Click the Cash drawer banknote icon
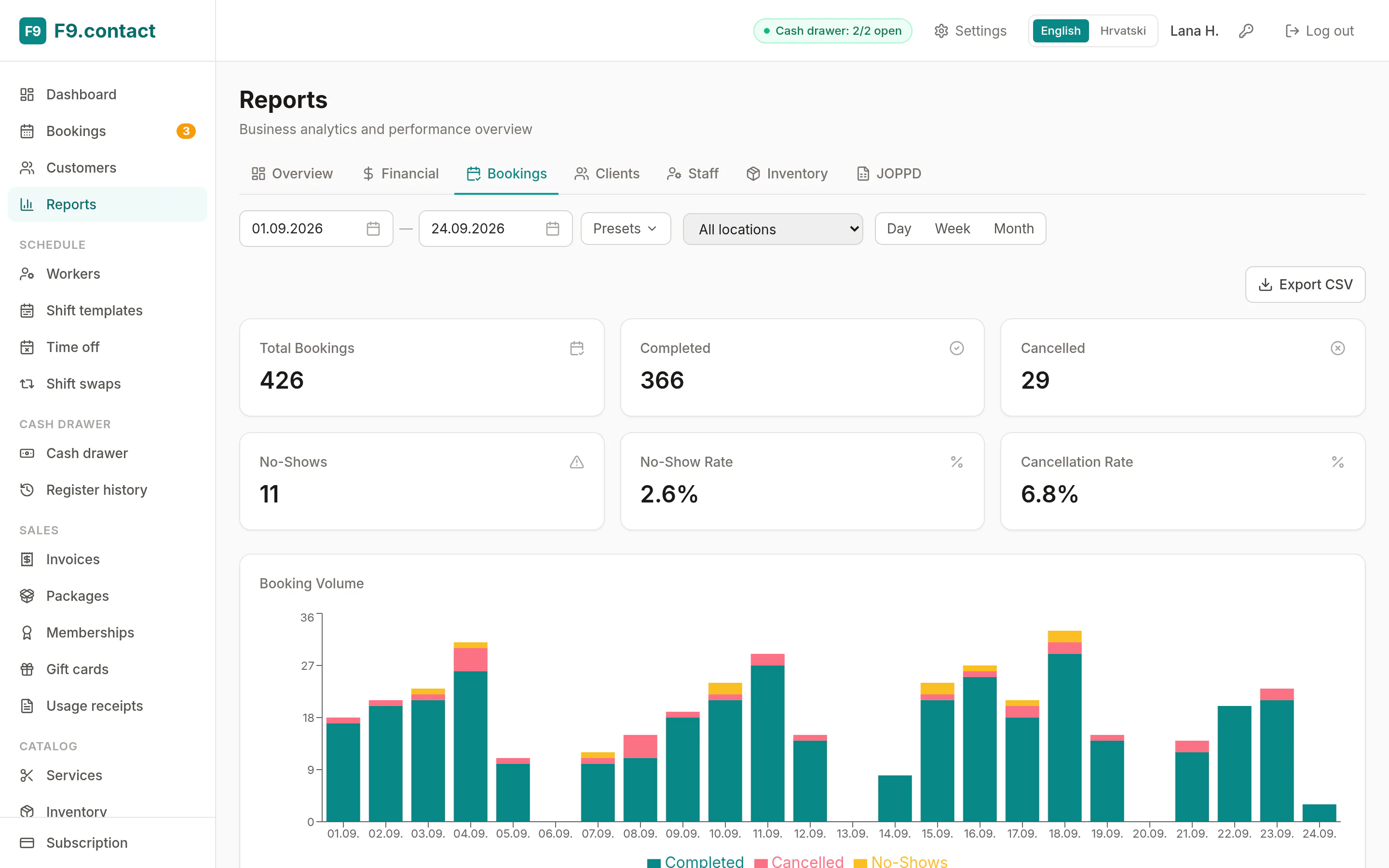This screenshot has height=868, width=1389. (x=27, y=453)
